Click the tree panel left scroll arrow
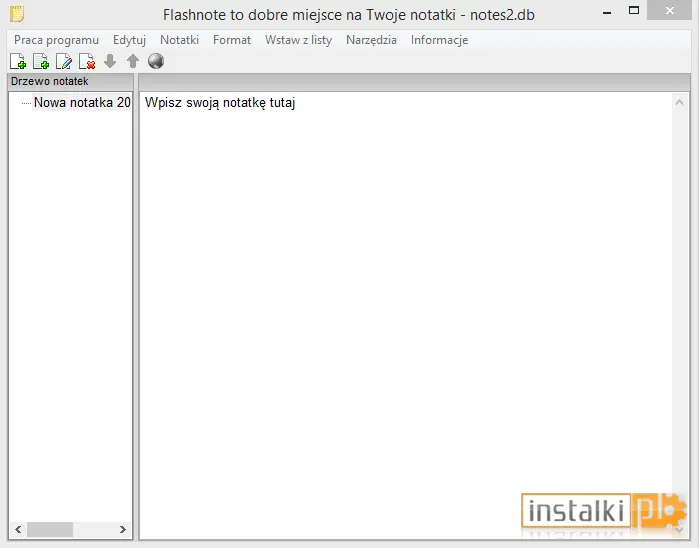Image resolution: width=699 pixels, height=548 pixels. 18,529
